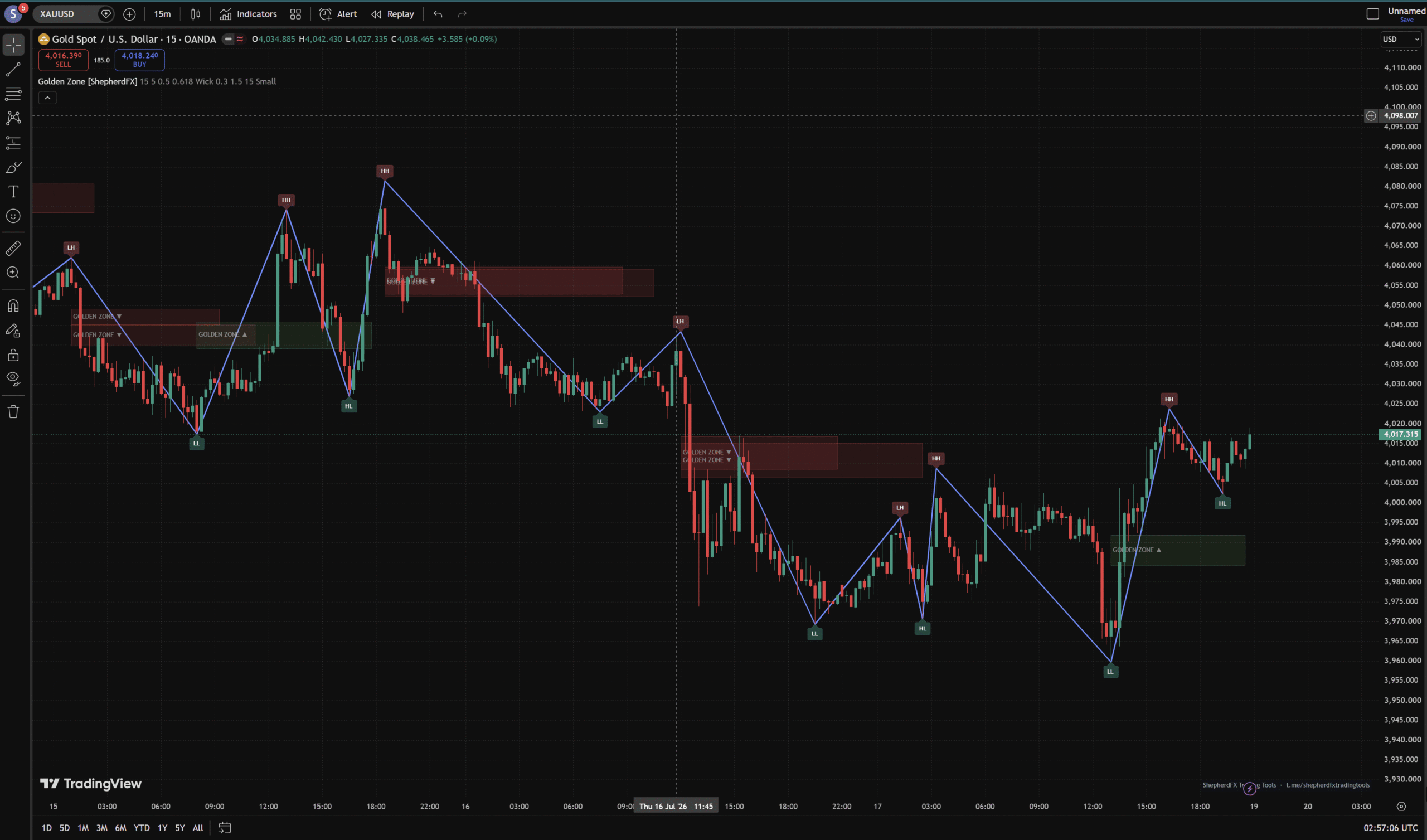Screen dimensions: 1427x840
Task: Click the SELL 4,016.390 button
Action: [64, 60]
